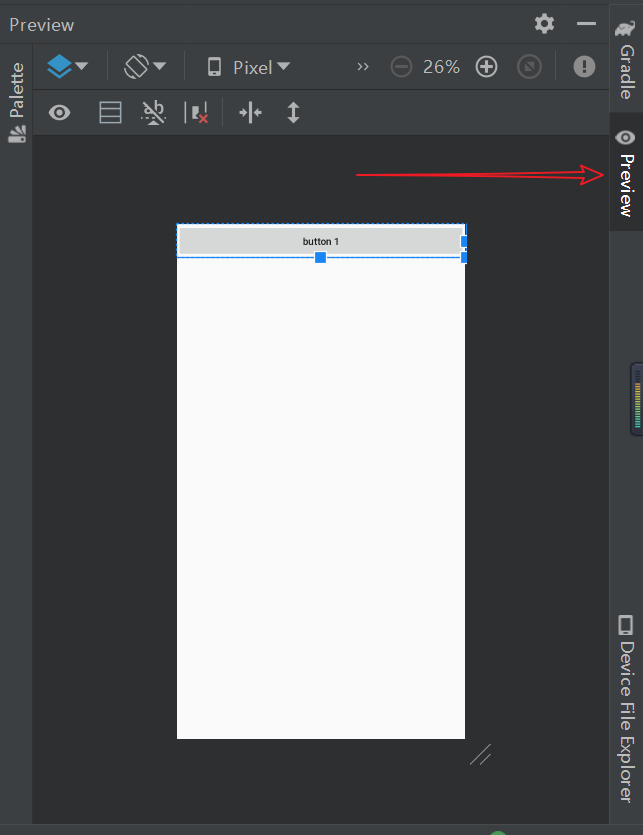Click the convert orientation layout icon
The image size is (643, 835).
point(110,113)
